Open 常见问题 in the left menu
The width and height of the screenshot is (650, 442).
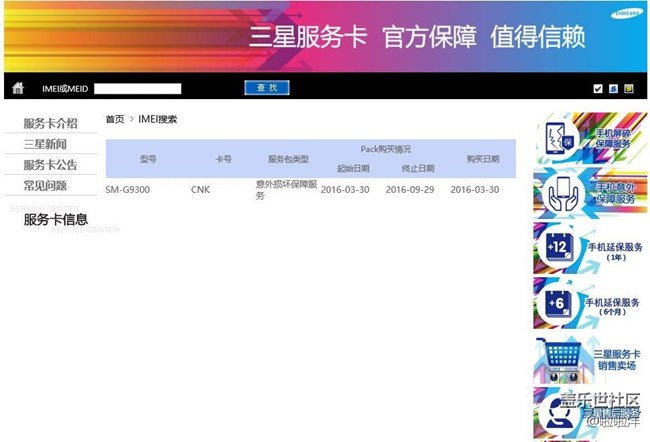(45, 185)
